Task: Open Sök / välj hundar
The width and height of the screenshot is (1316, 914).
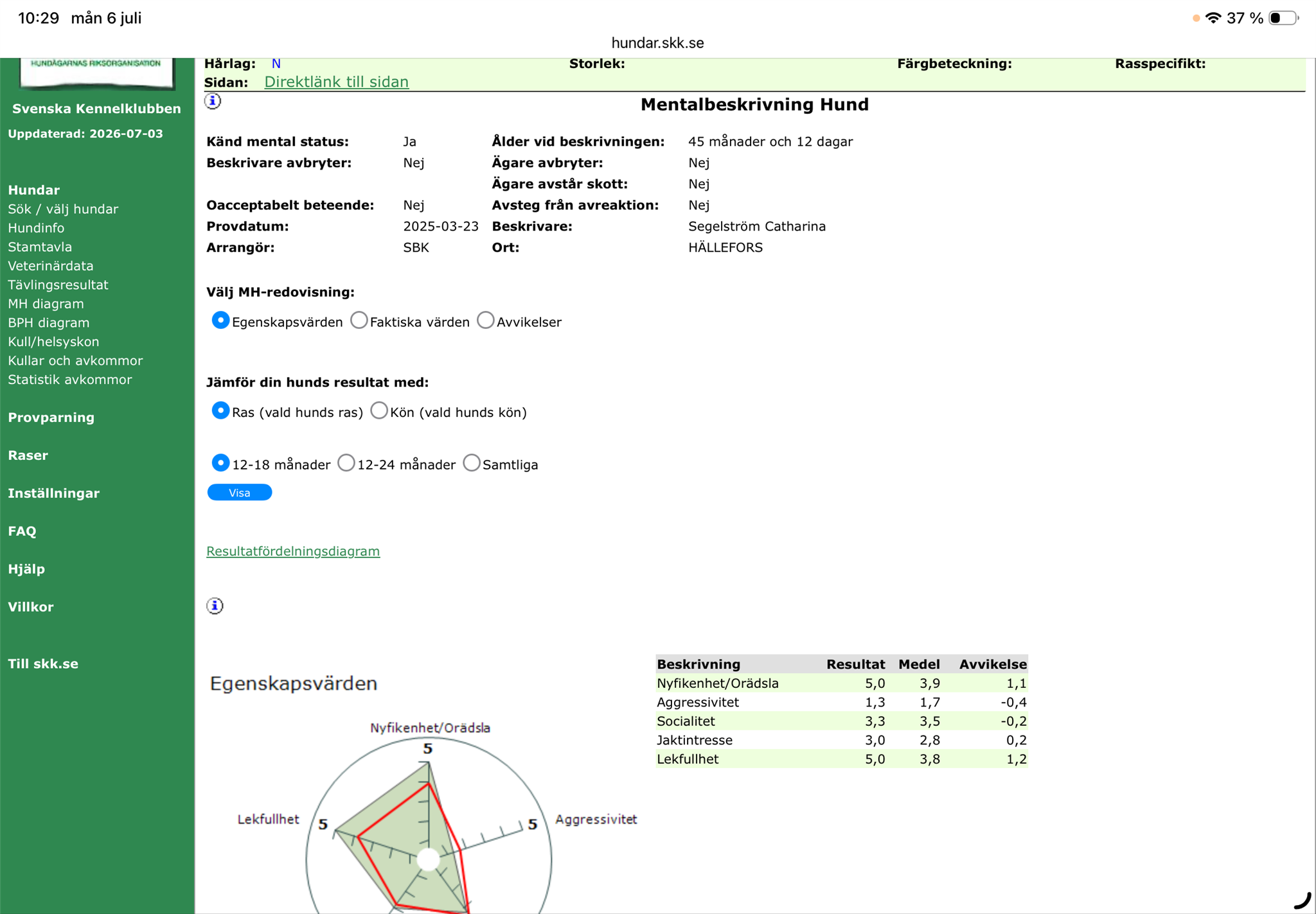Action: click(63, 209)
